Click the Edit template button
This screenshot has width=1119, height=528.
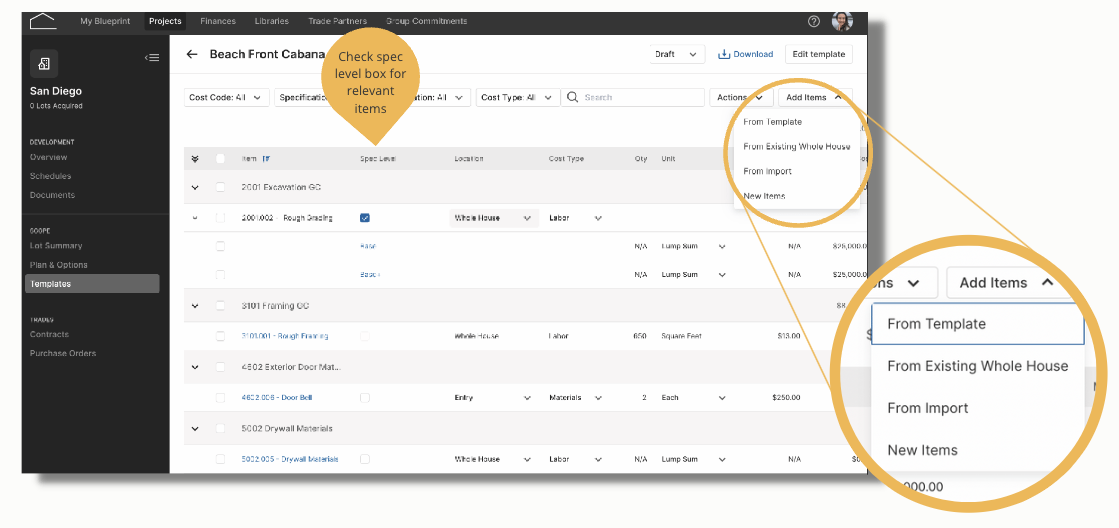coord(819,54)
